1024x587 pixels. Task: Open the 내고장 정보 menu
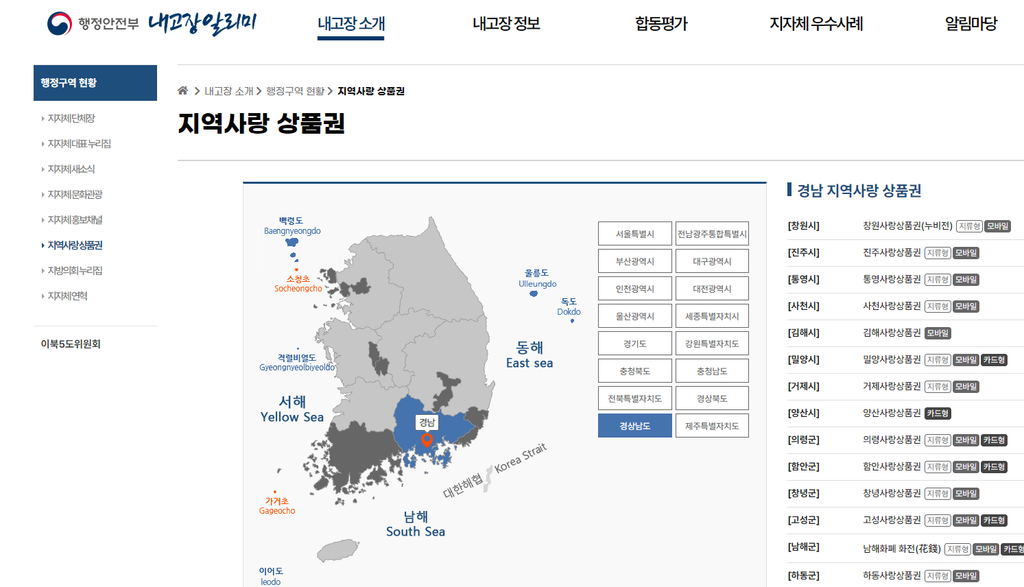pyautogui.click(x=506, y=24)
